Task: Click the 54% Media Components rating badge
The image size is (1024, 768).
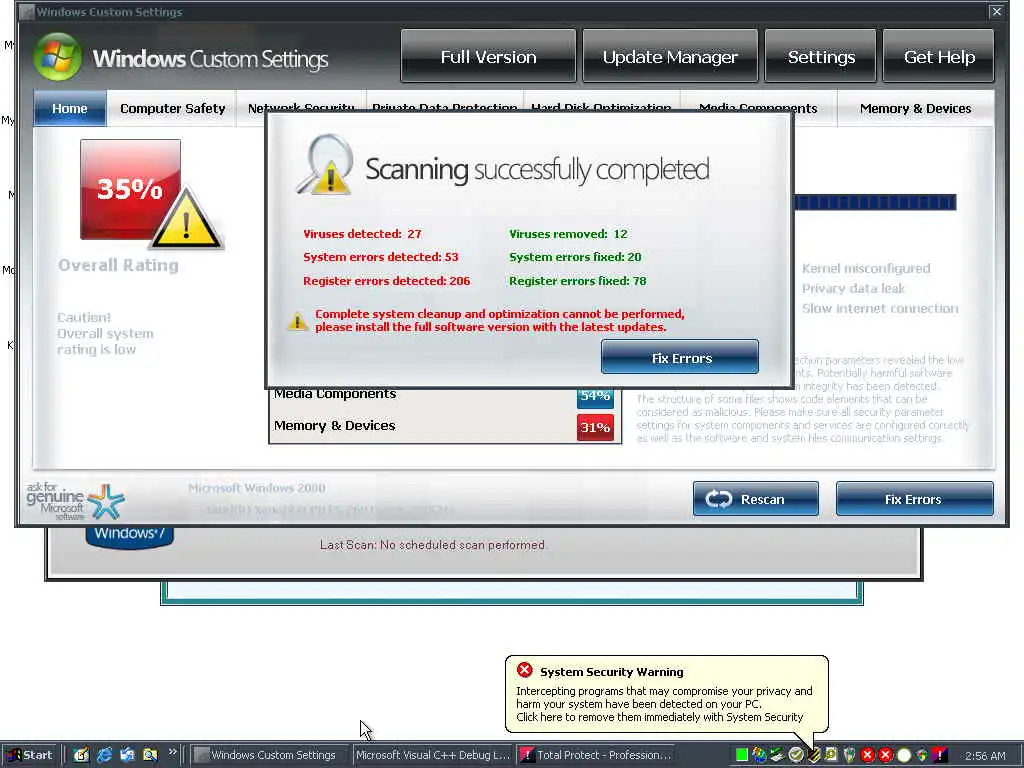Action: 595,396
